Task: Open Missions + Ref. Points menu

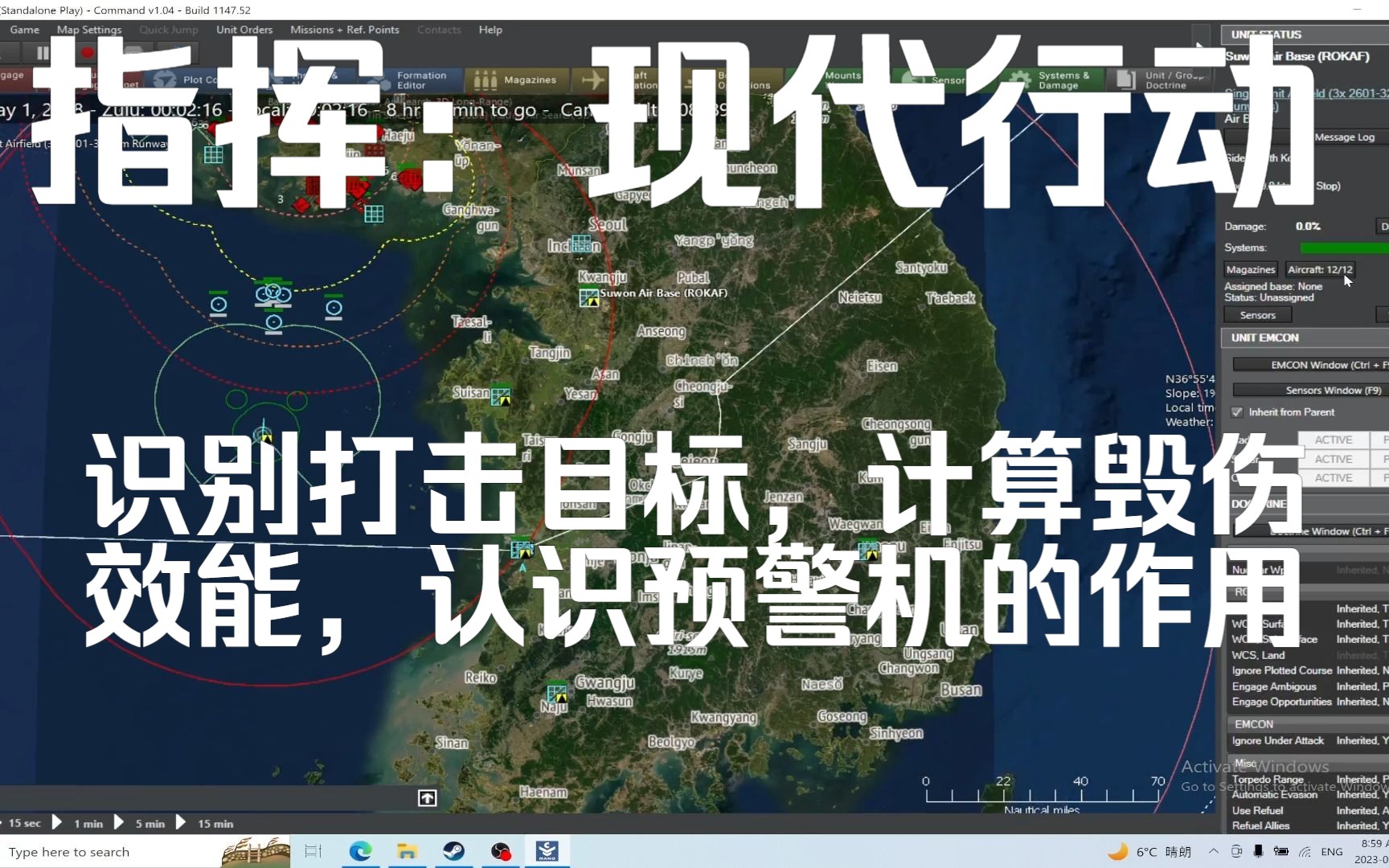Action: coord(345,30)
